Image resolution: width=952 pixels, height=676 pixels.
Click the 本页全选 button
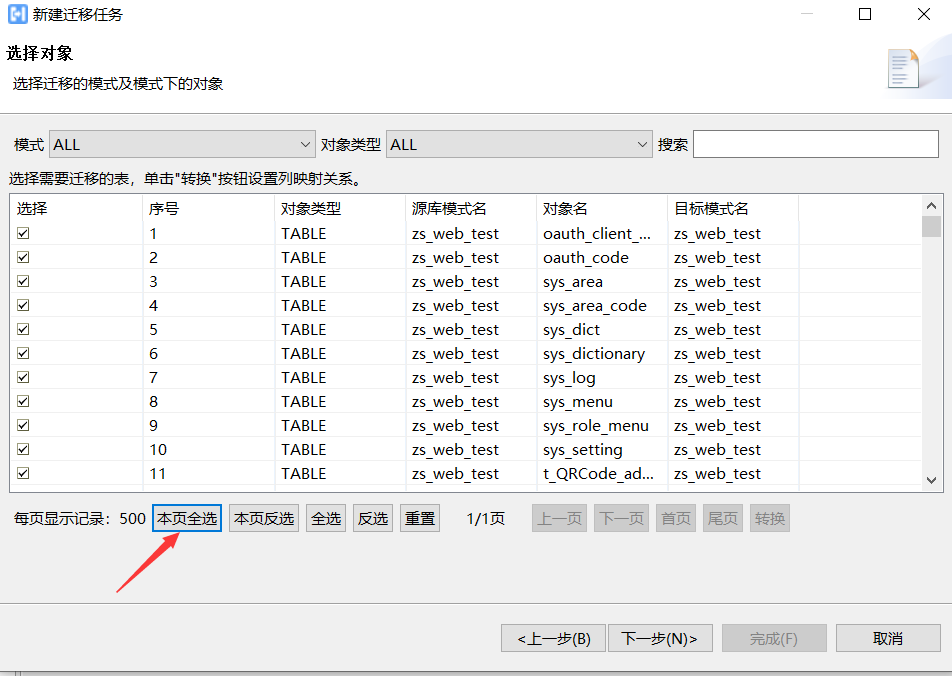186,518
